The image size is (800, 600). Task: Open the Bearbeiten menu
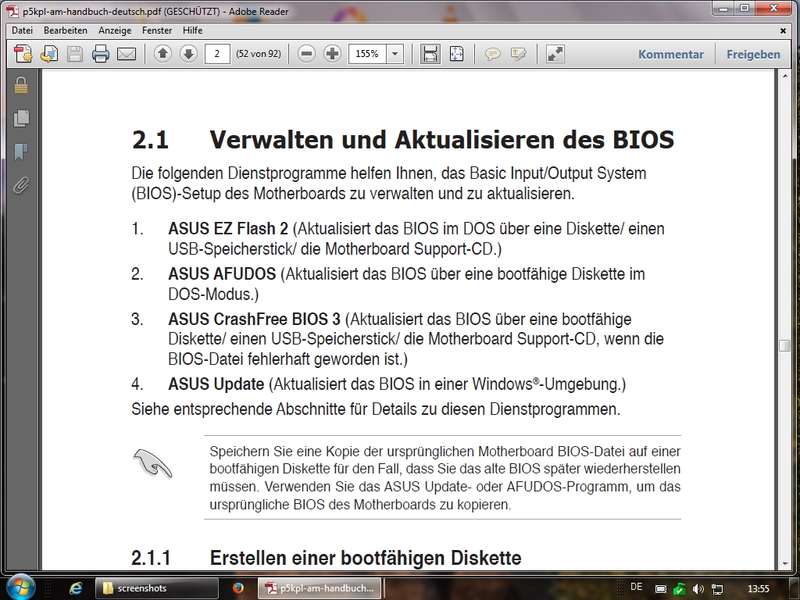(x=65, y=31)
